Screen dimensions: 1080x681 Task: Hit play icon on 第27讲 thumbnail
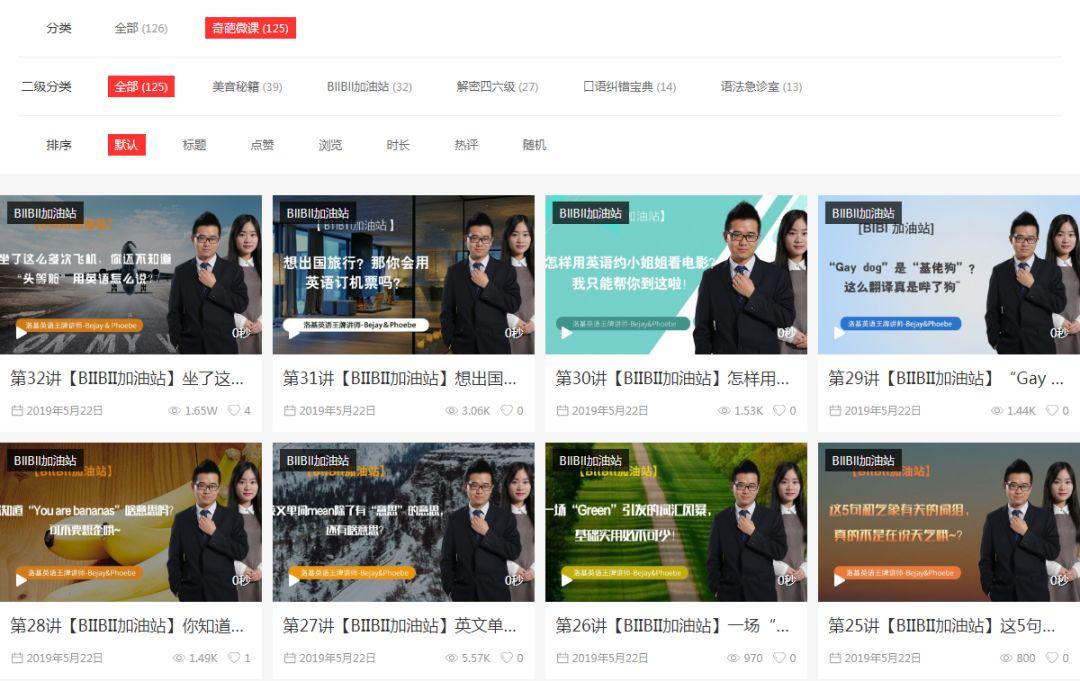pos(294,580)
